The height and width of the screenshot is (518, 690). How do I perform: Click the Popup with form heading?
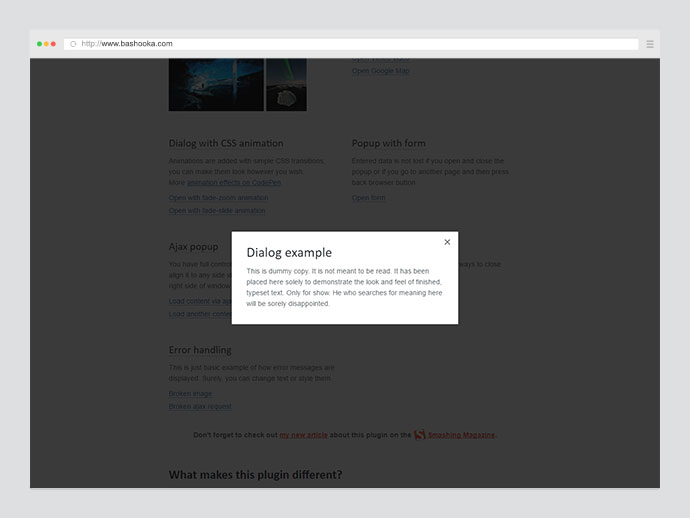coord(389,143)
